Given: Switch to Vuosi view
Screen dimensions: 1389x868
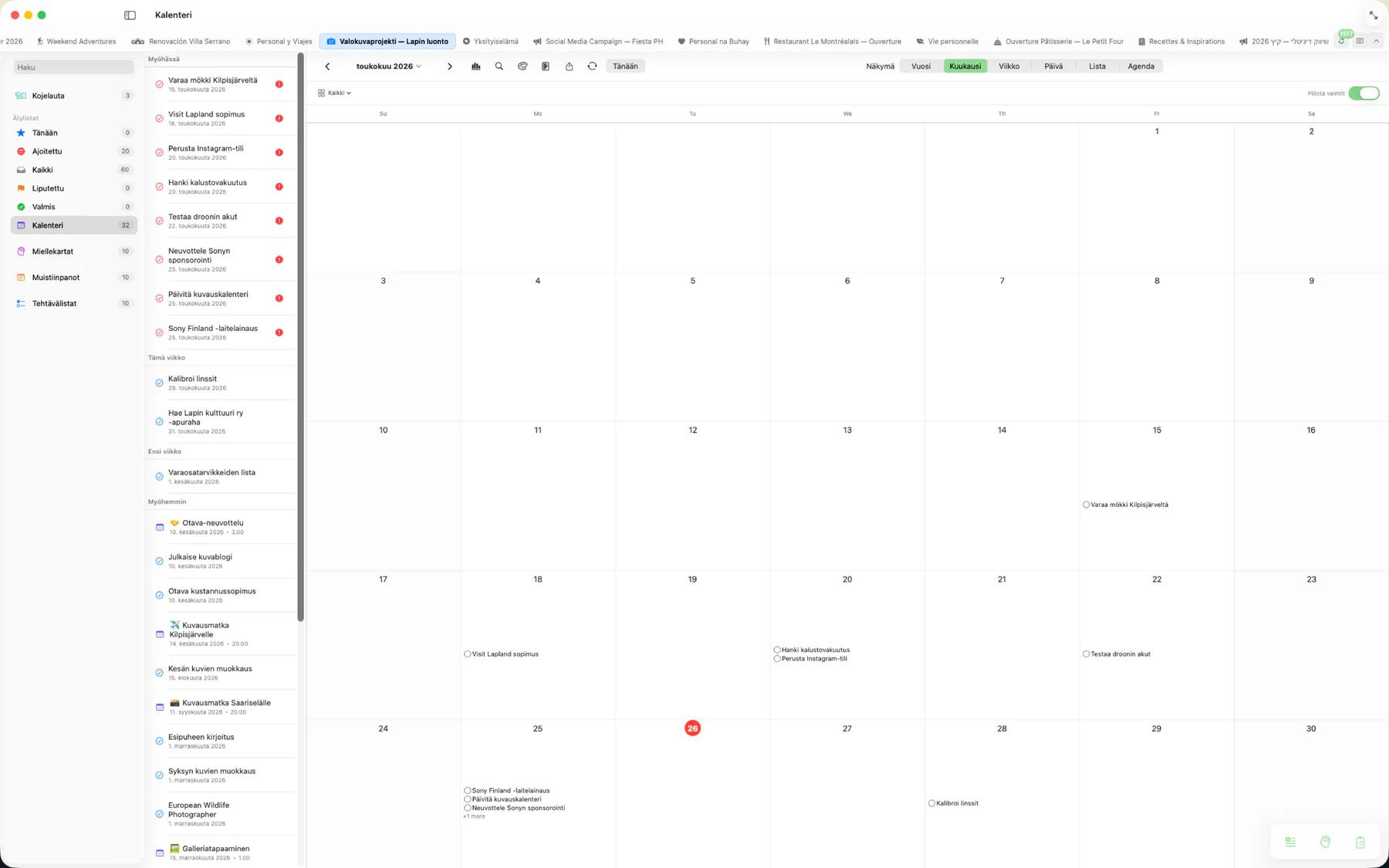Looking at the screenshot, I should 921,66.
